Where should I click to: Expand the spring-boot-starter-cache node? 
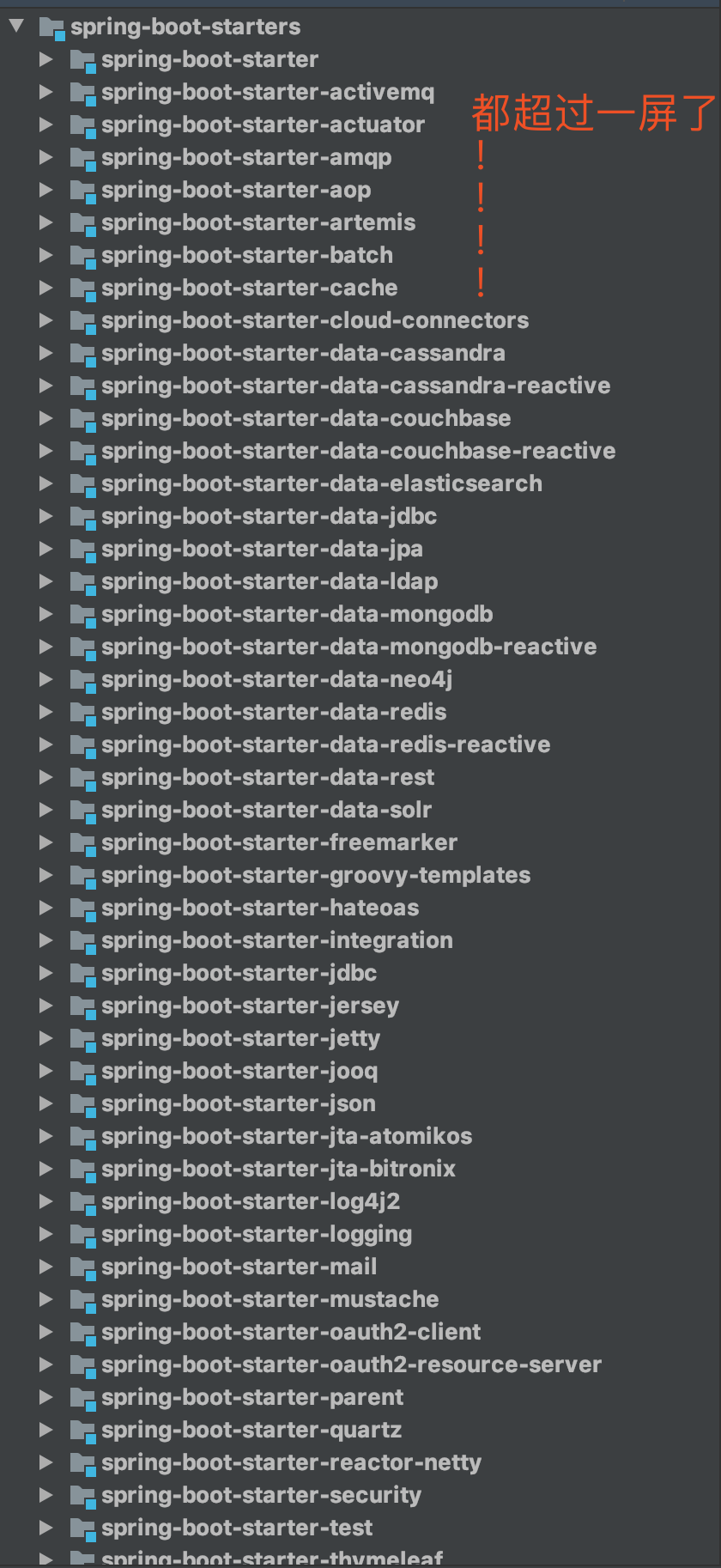(x=46, y=288)
